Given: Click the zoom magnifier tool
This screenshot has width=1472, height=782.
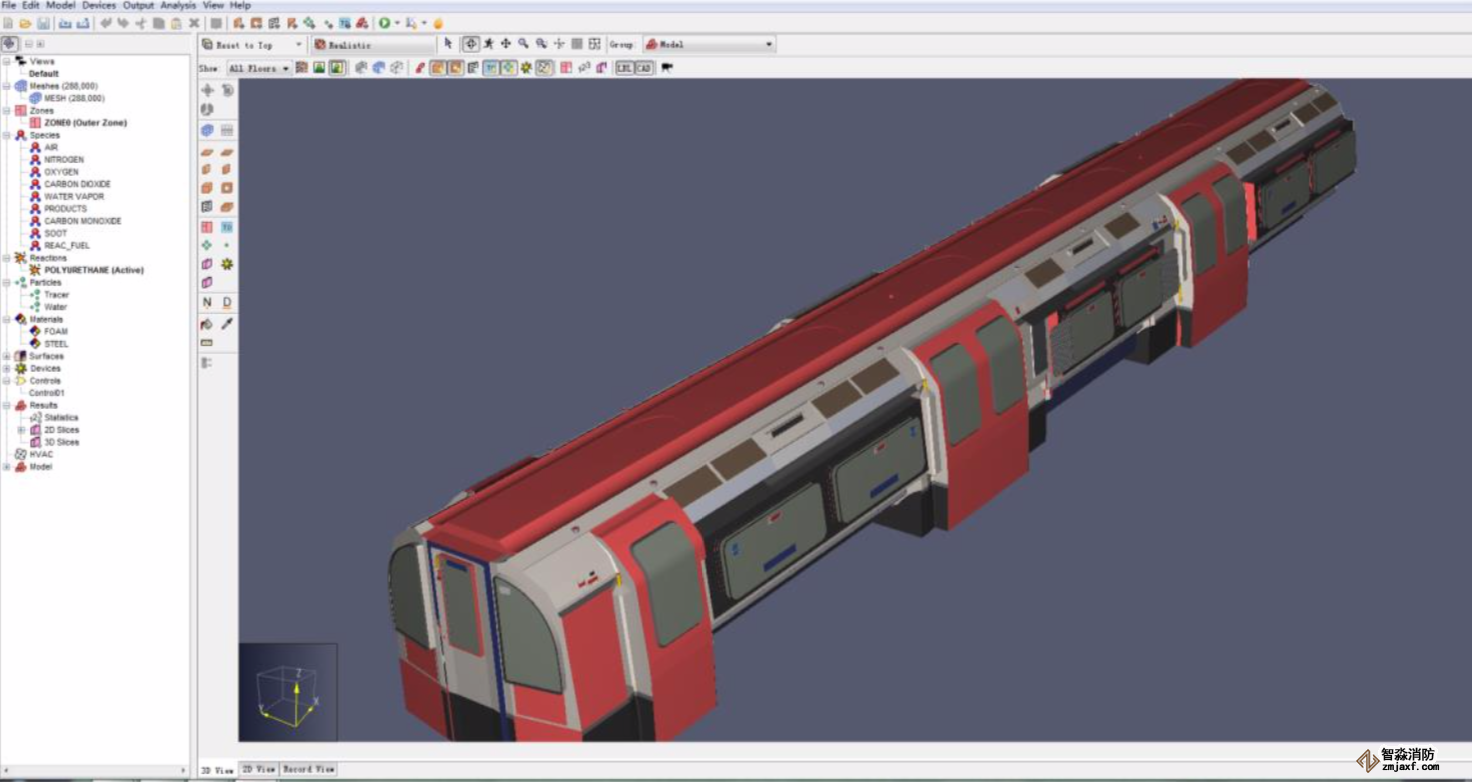Looking at the screenshot, I should click(x=523, y=44).
